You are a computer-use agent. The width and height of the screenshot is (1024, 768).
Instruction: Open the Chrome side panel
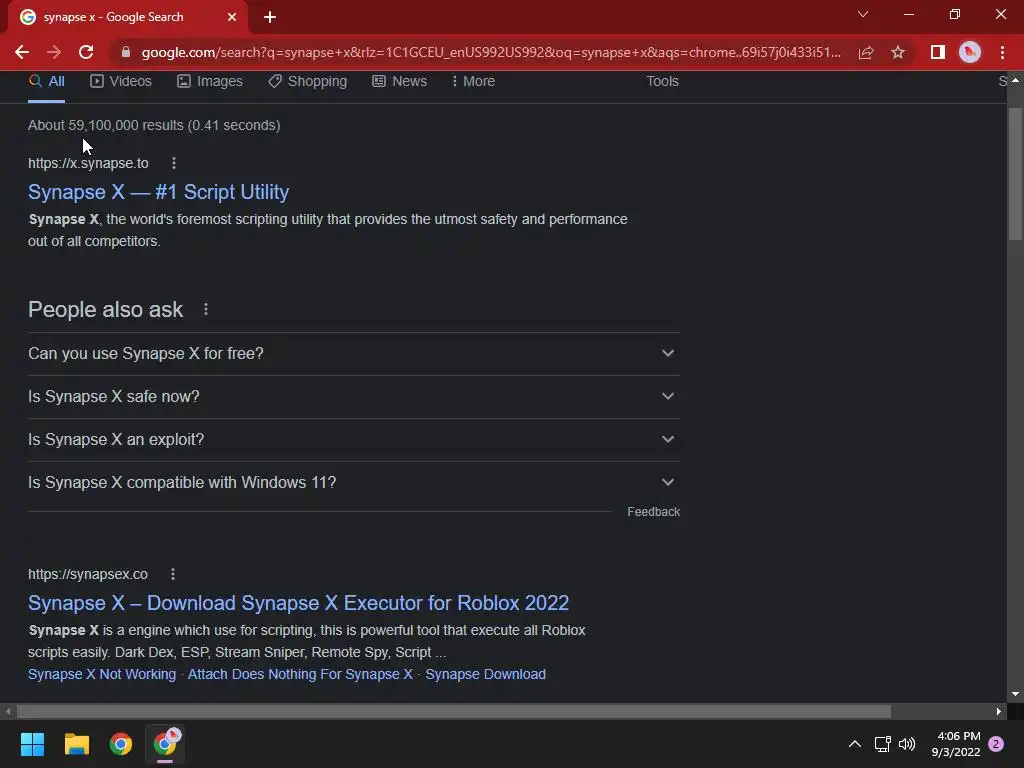coord(938,52)
